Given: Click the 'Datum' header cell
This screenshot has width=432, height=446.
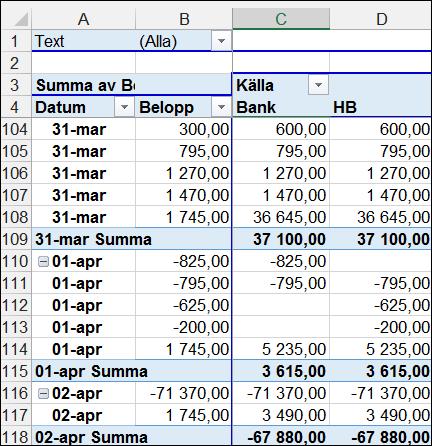Looking at the screenshot, I should click(73, 107).
